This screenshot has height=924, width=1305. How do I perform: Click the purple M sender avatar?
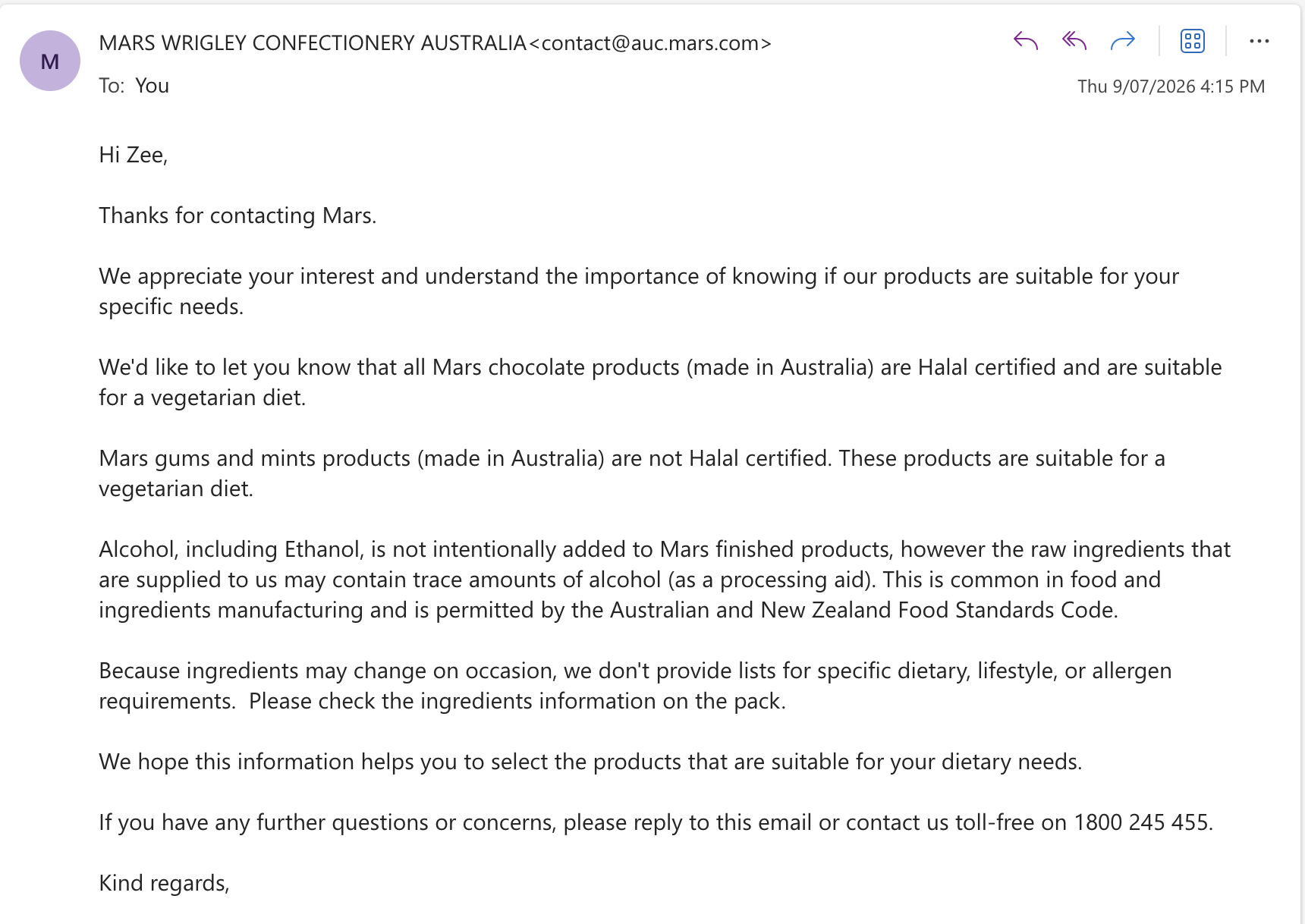click(50, 61)
